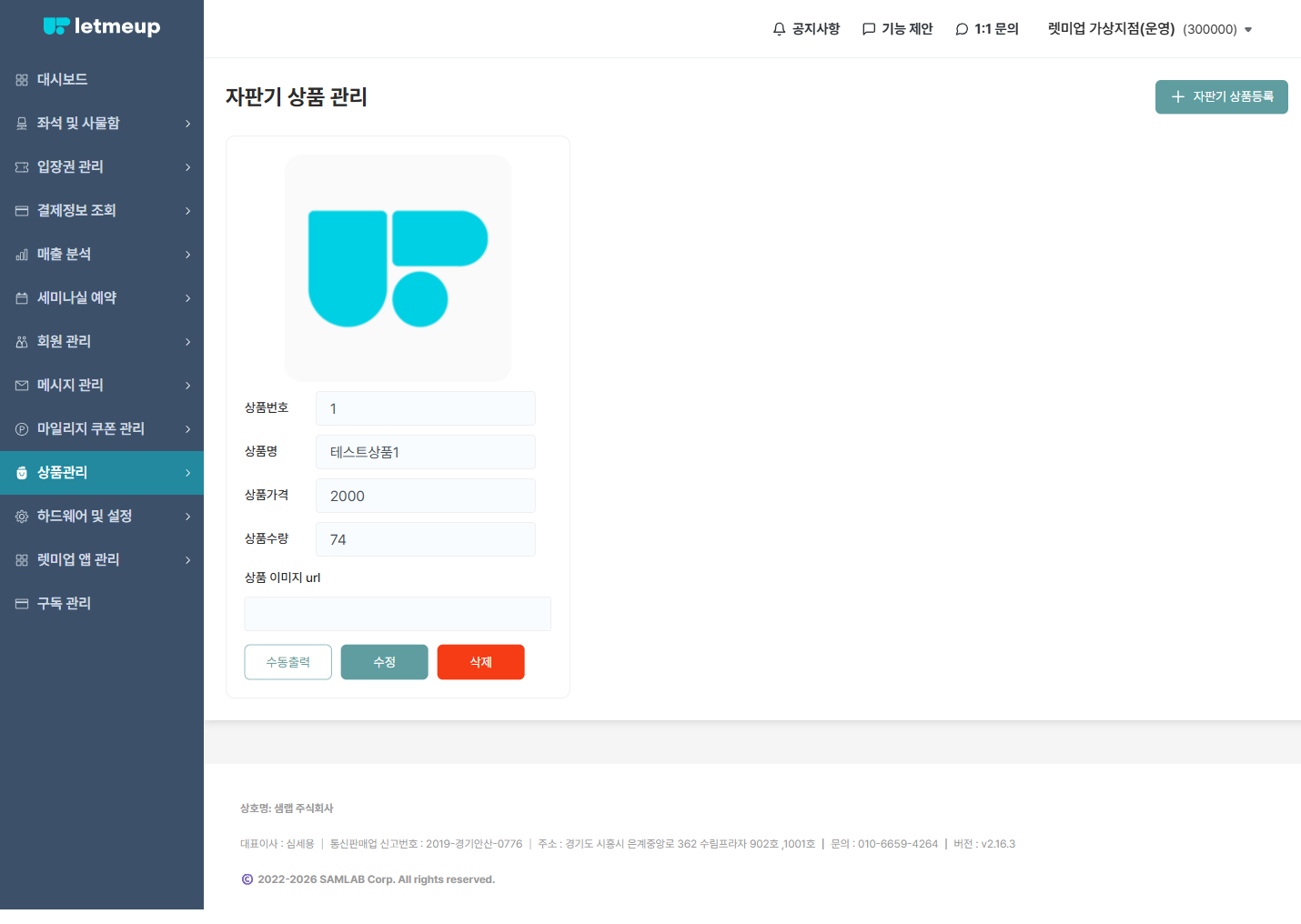The image size is (1301, 924).
Task: Expand the 결제정보 조회 chevron
Action: (x=188, y=211)
